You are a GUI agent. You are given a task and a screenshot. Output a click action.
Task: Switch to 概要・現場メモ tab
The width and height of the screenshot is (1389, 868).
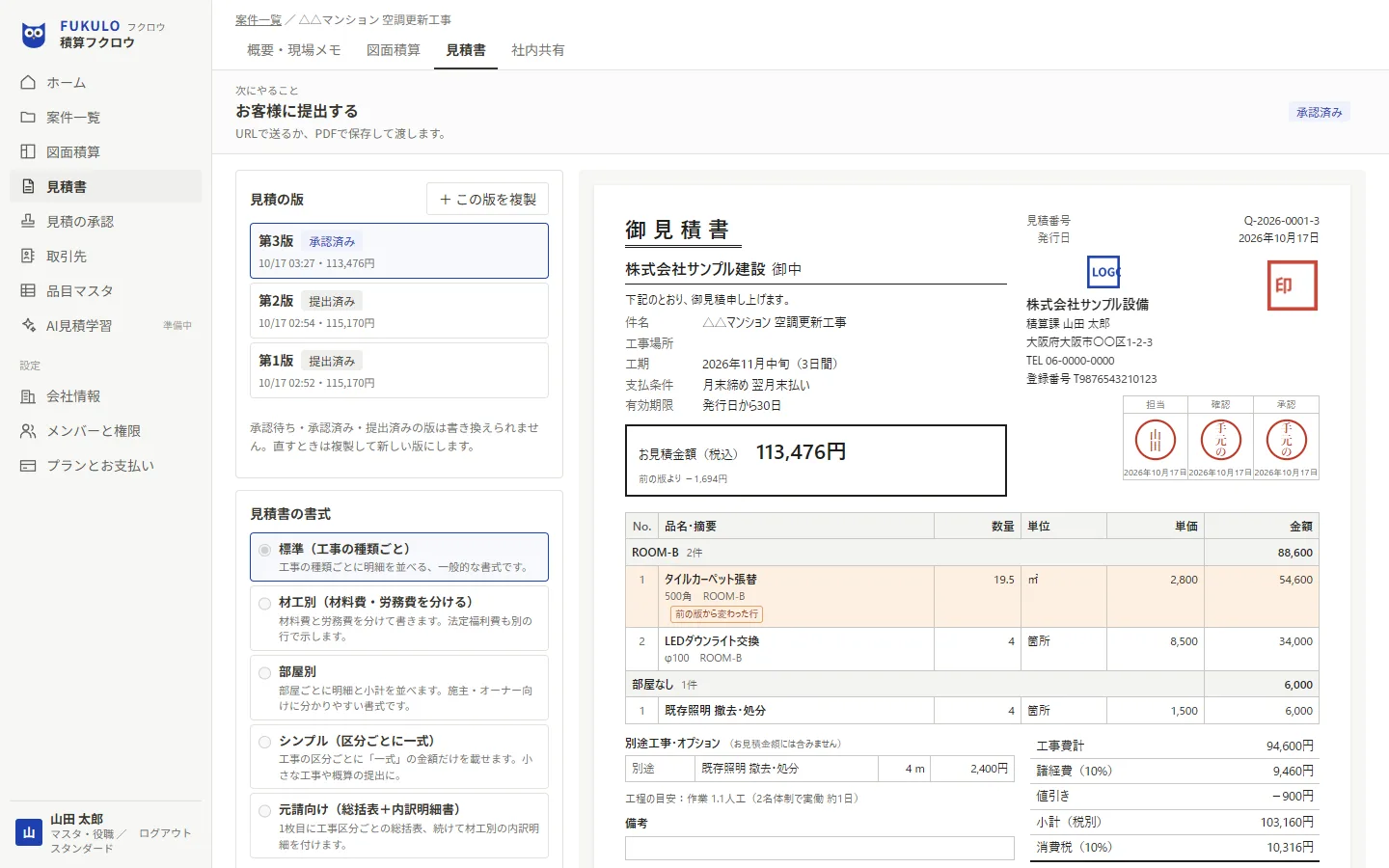(294, 50)
